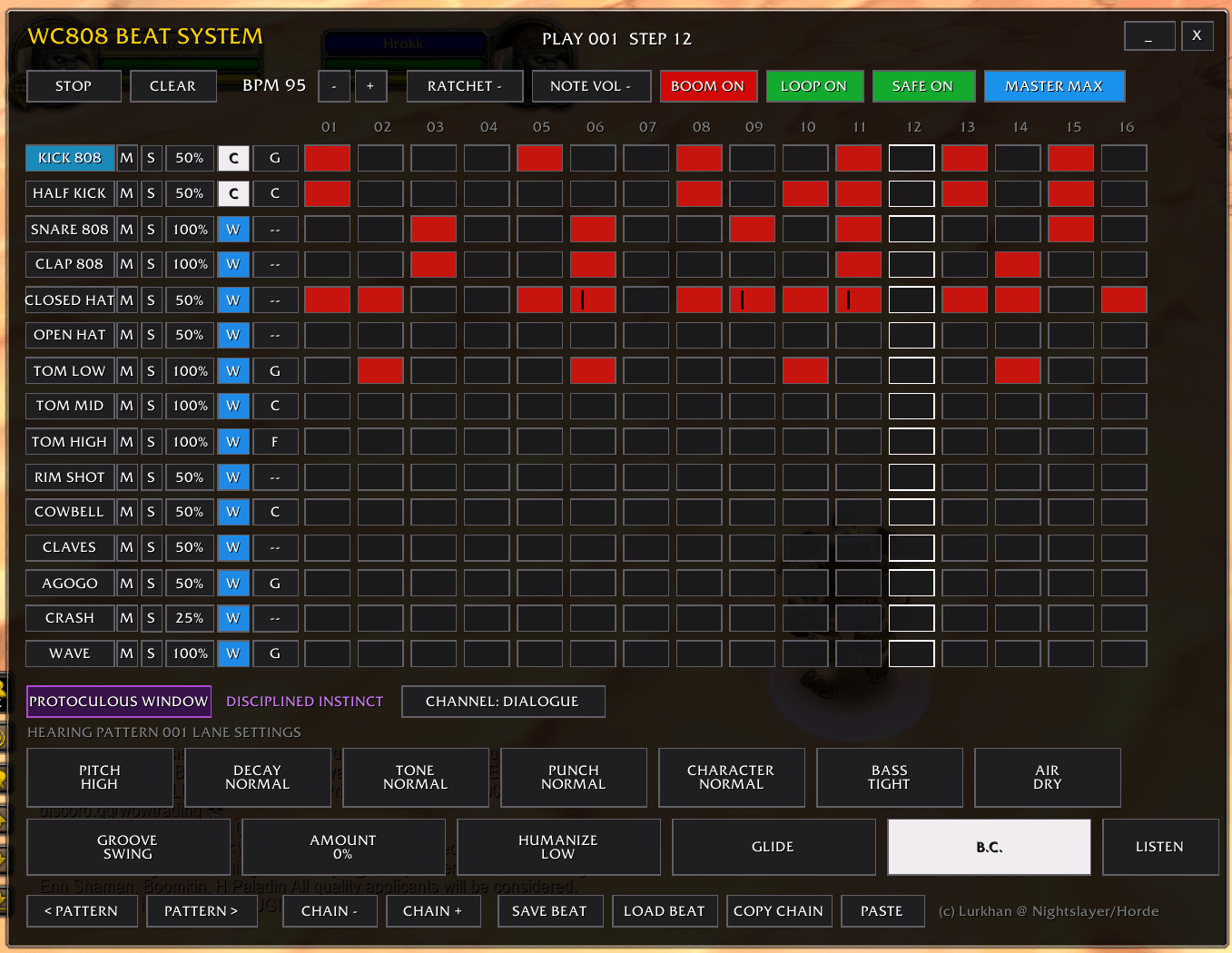This screenshot has width=1232, height=953.
Task: Go to next PATTERN >
Action: click(202, 911)
